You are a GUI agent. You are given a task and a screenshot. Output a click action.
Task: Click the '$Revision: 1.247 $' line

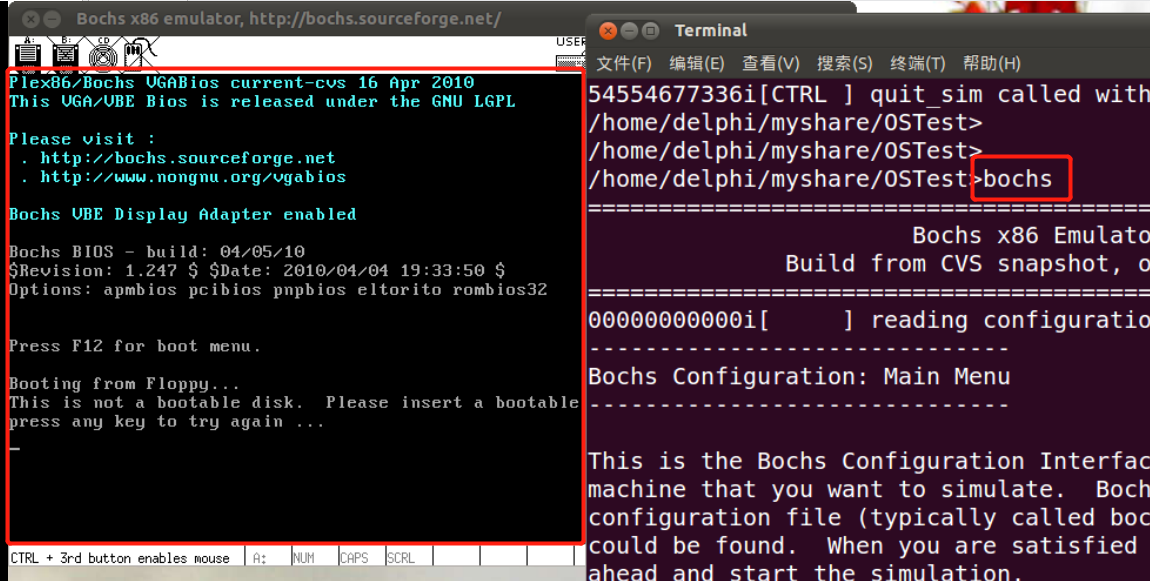257,271
